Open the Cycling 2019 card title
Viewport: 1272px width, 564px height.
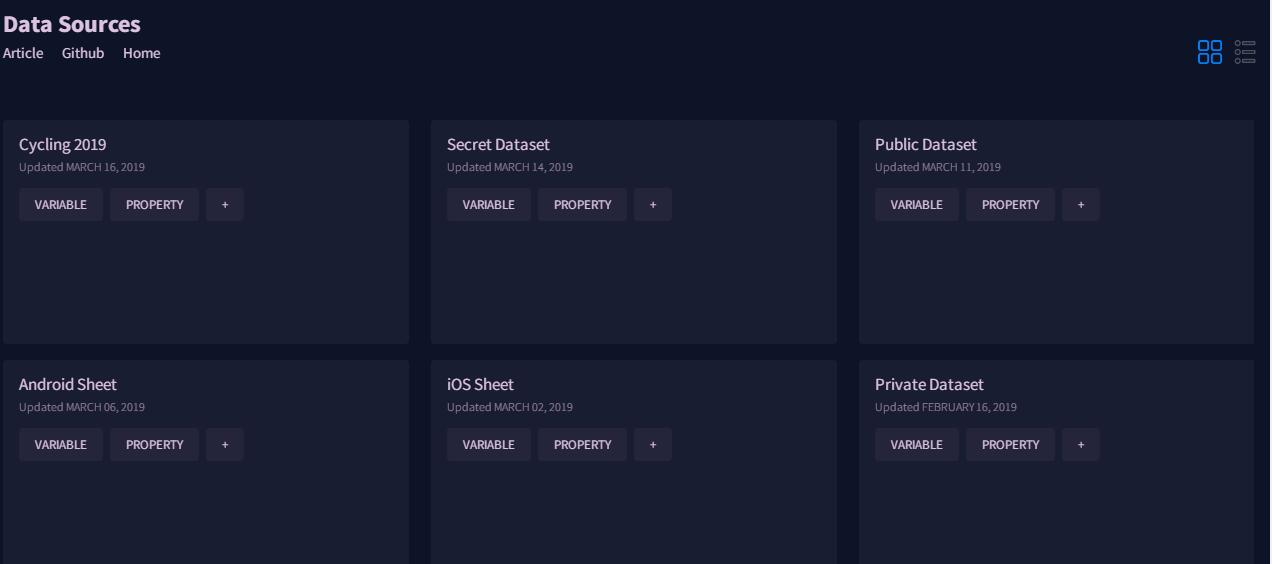[62, 145]
